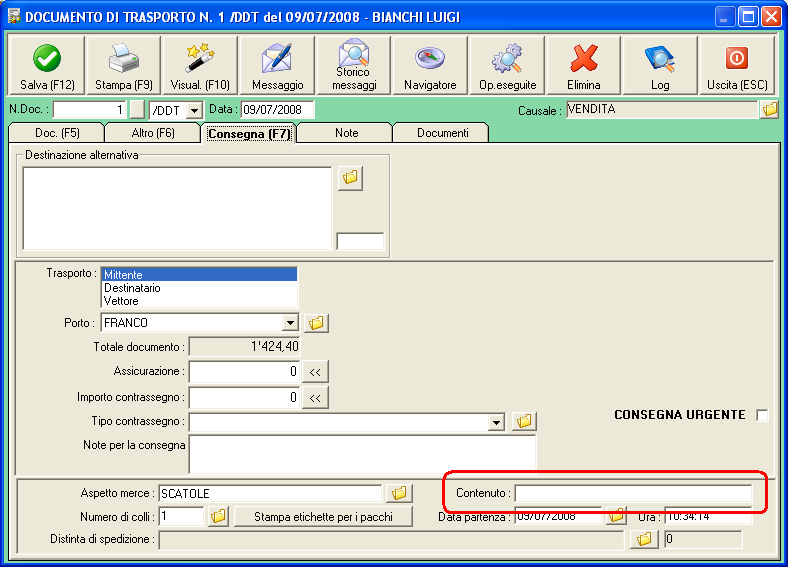Click the Totale documento value 1'424,40
The image size is (788, 567).
tap(244, 346)
